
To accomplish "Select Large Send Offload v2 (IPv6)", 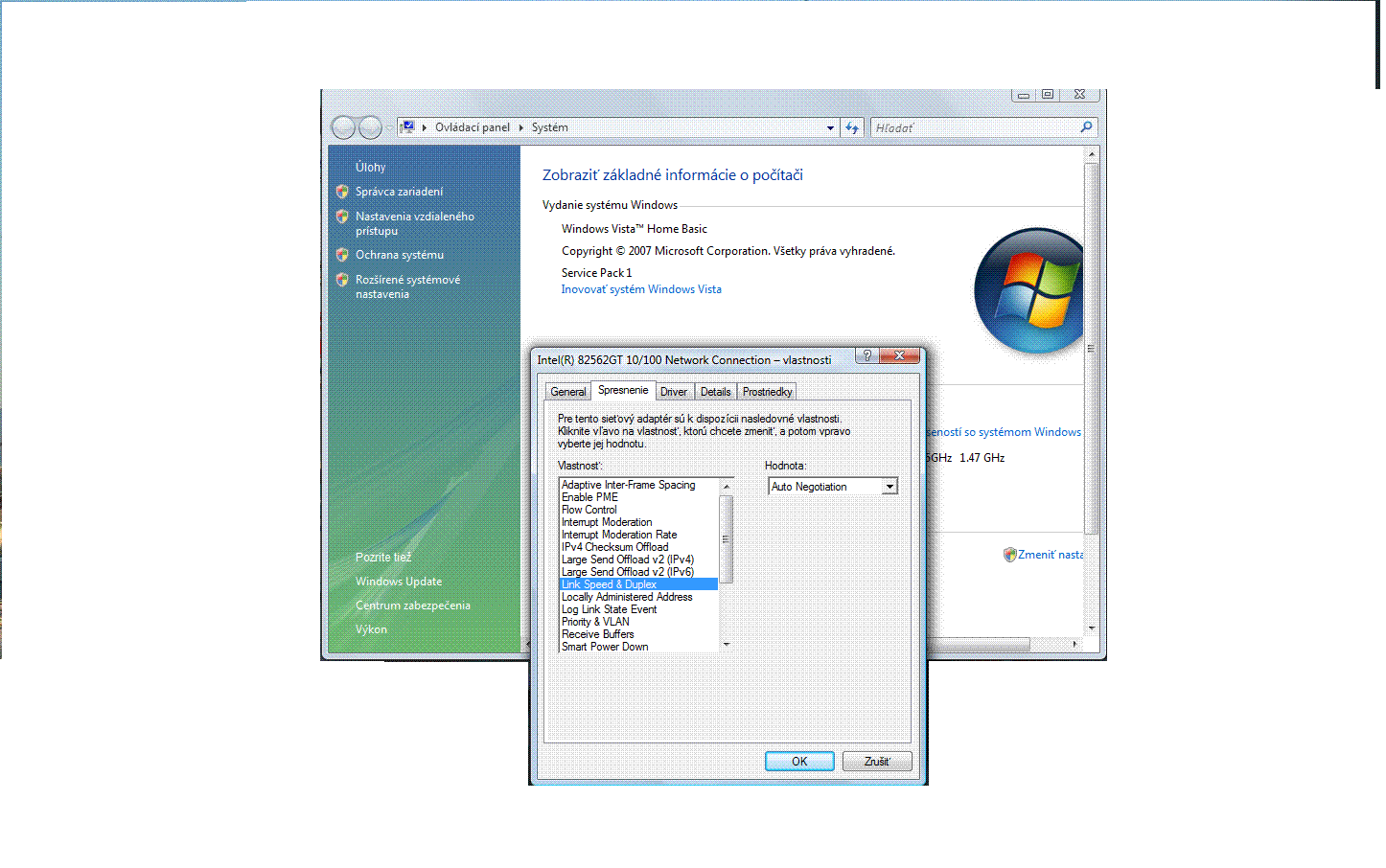I will point(638,572).
